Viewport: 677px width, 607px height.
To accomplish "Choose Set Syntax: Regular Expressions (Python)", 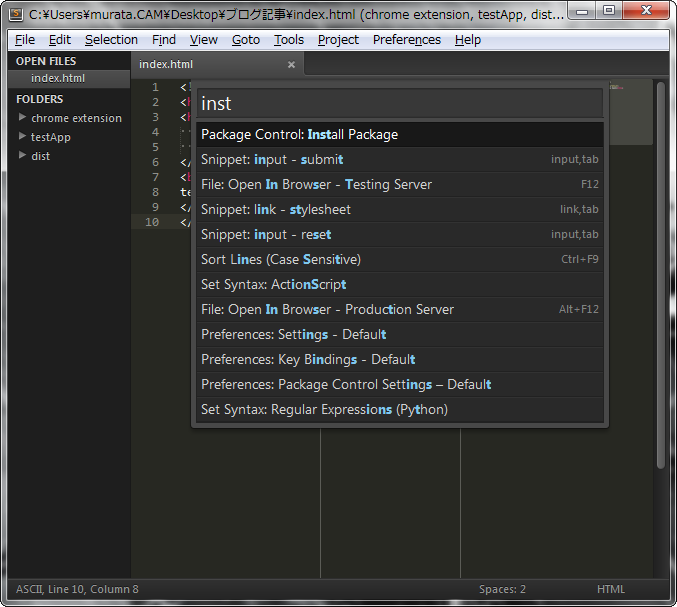I will tap(400, 410).
